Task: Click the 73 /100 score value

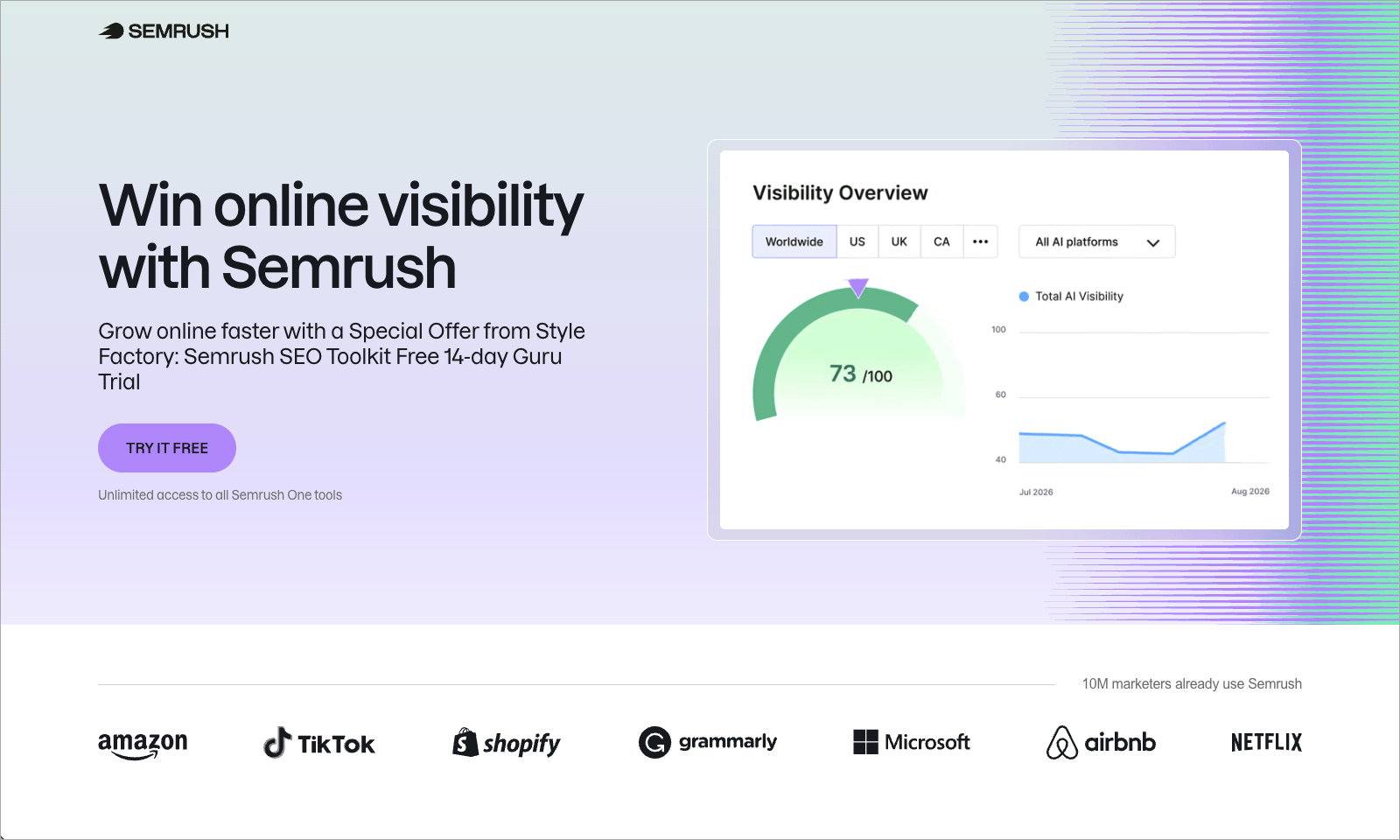Action: 861,374
